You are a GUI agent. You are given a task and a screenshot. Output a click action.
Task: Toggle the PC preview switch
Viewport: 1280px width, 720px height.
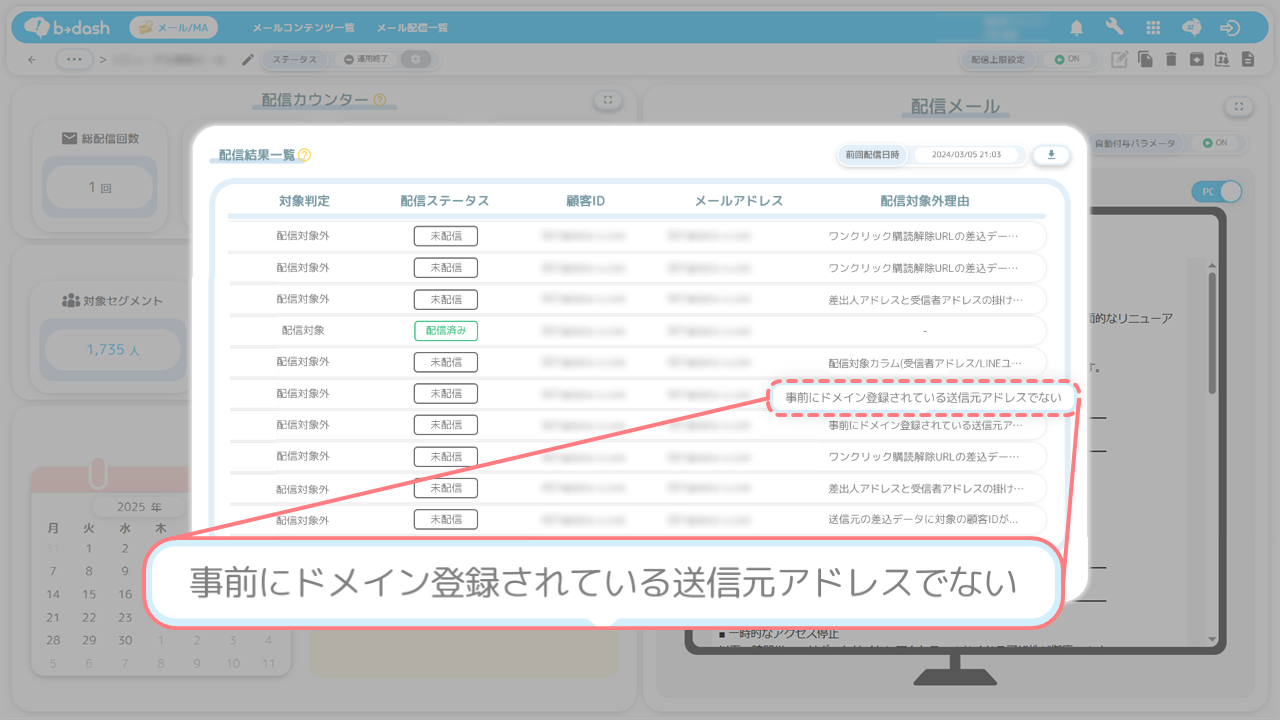click(1216, 191)
